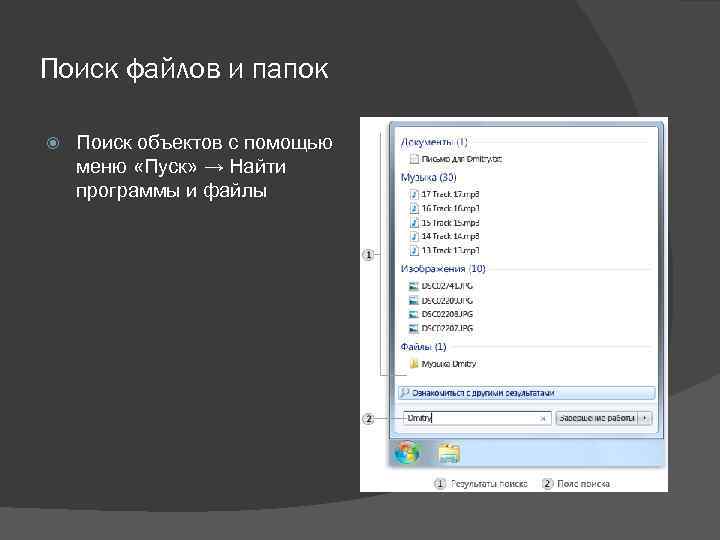Image resolution: width=720 pixels, height=540 pixels.
Task: Click the folder icon of Музыка Dmitry
Action: pos(413,364)
